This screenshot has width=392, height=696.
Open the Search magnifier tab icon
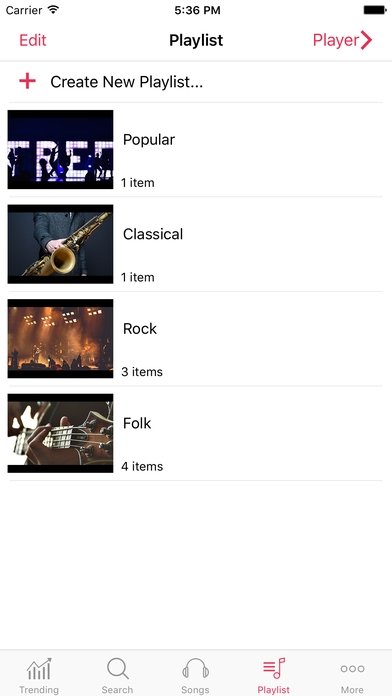pos(118,668)
